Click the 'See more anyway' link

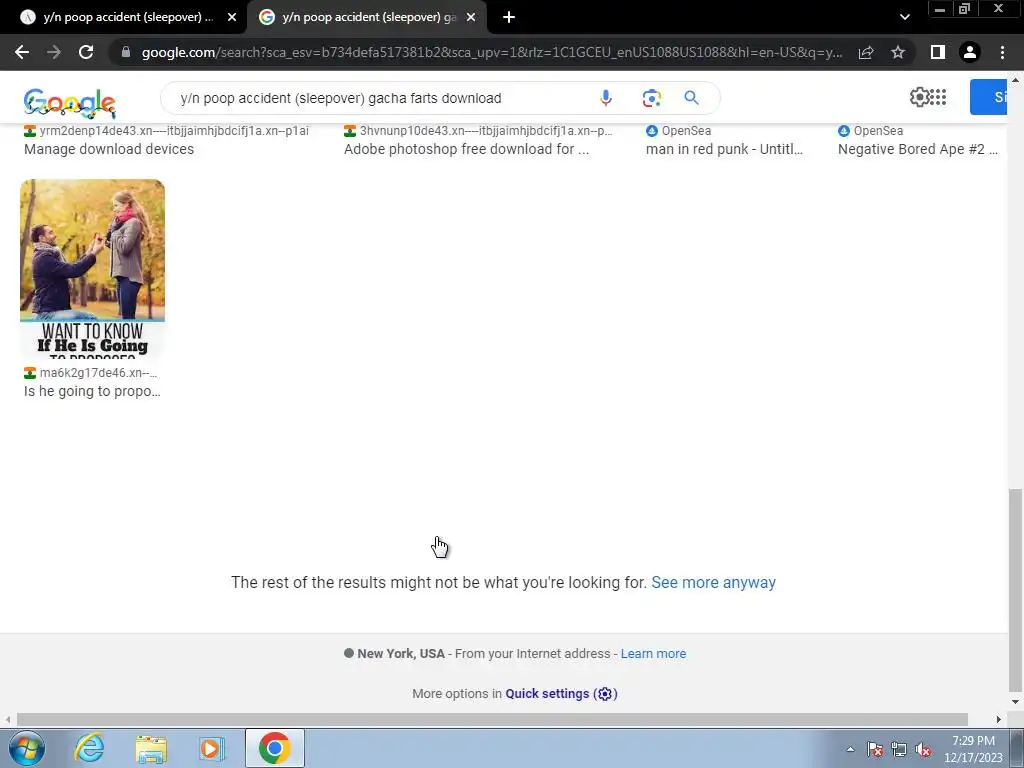pyautogui.click(x=713, y=583)
